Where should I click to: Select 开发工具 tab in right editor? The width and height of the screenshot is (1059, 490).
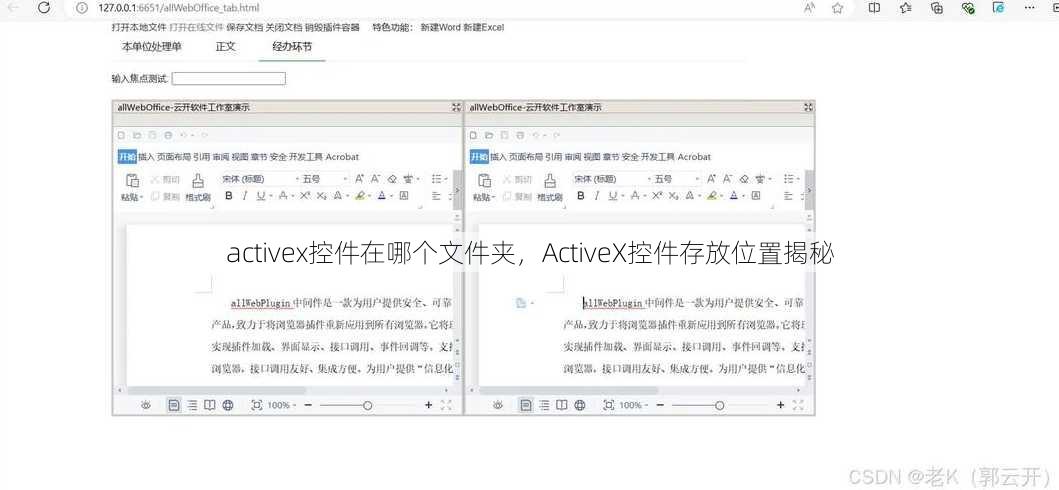[x=658, y=157]
